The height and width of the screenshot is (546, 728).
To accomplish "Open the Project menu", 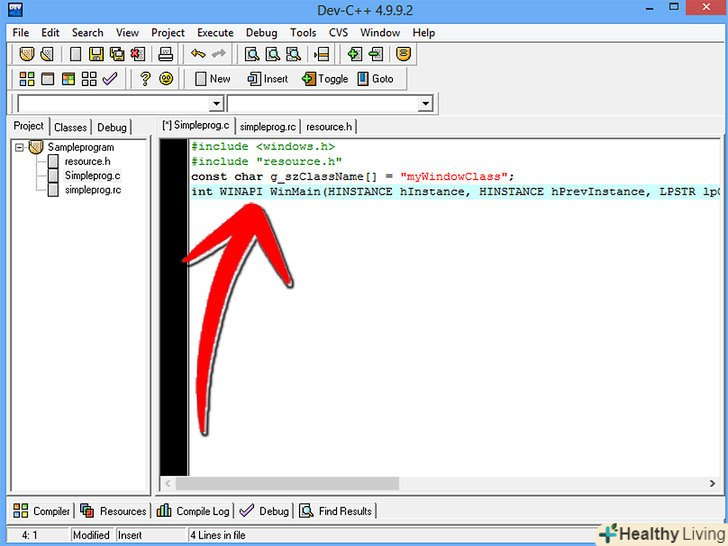I will [x=168, y=32].
